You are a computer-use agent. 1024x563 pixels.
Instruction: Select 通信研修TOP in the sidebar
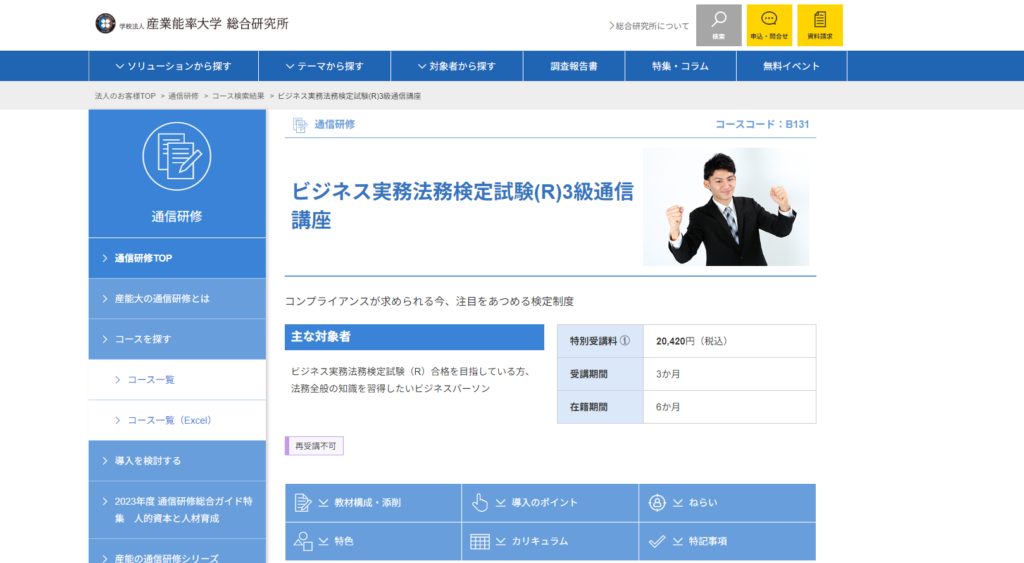pos(177,258)
